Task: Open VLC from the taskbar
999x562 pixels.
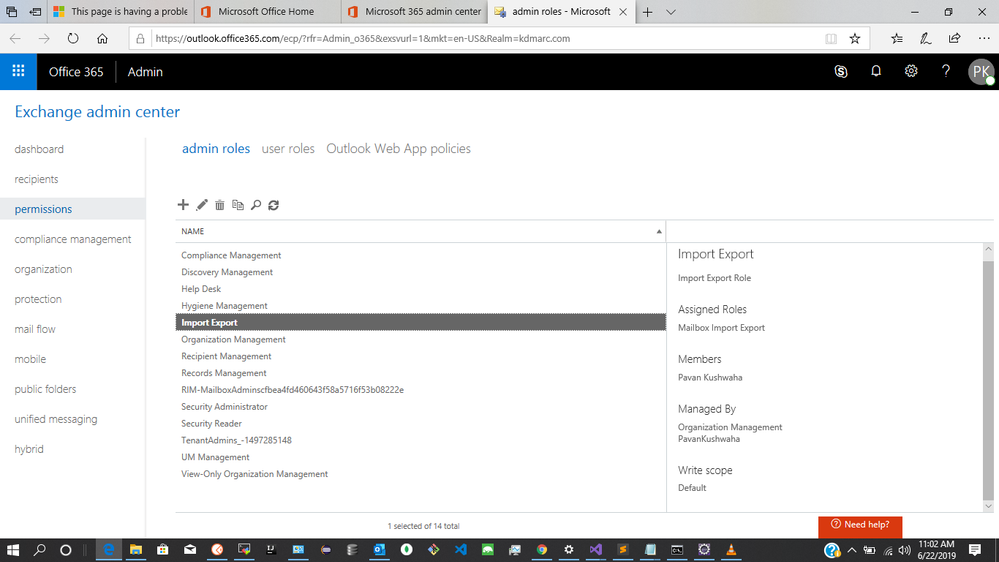Action: tap(731, 550)
